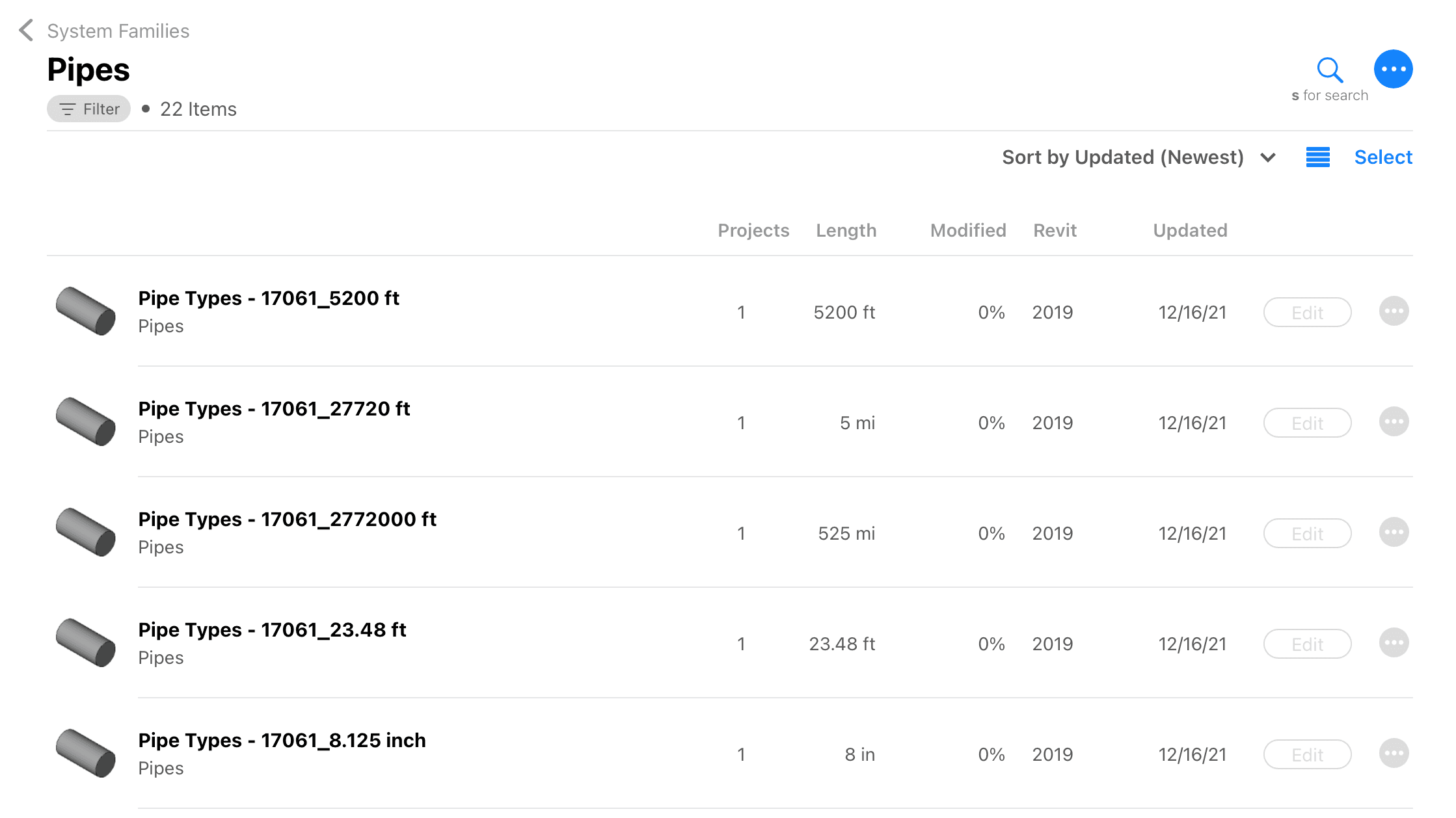Open more actions for 17061_23.48 ft pipe
Image resolution: width=1456 pixels, height=818 pixels.
pos(1394,643)
